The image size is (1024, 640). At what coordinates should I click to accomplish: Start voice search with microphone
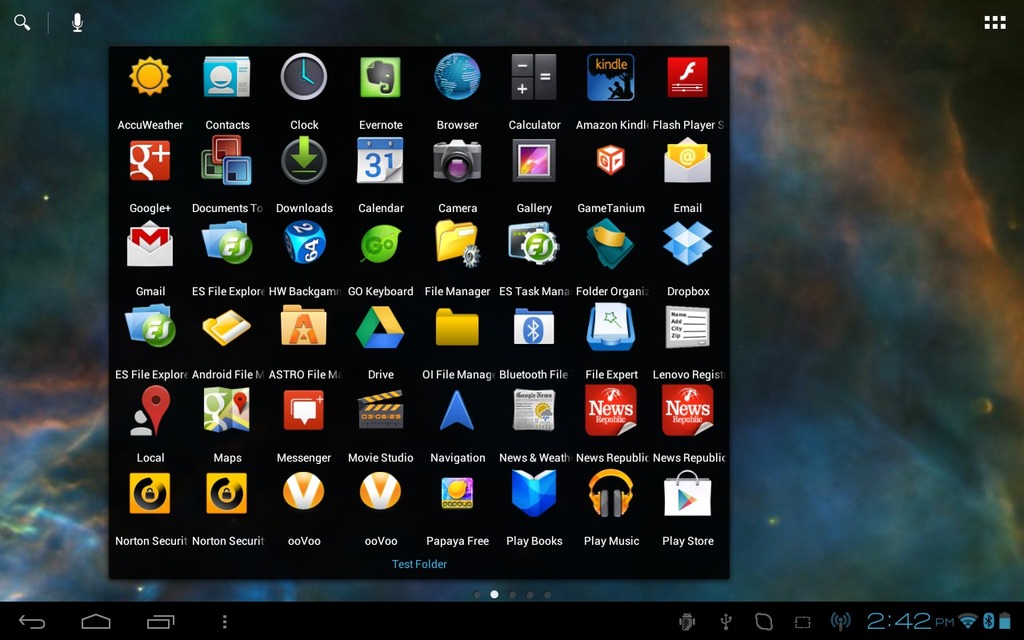pyautogui.click(x=77, y=23)
